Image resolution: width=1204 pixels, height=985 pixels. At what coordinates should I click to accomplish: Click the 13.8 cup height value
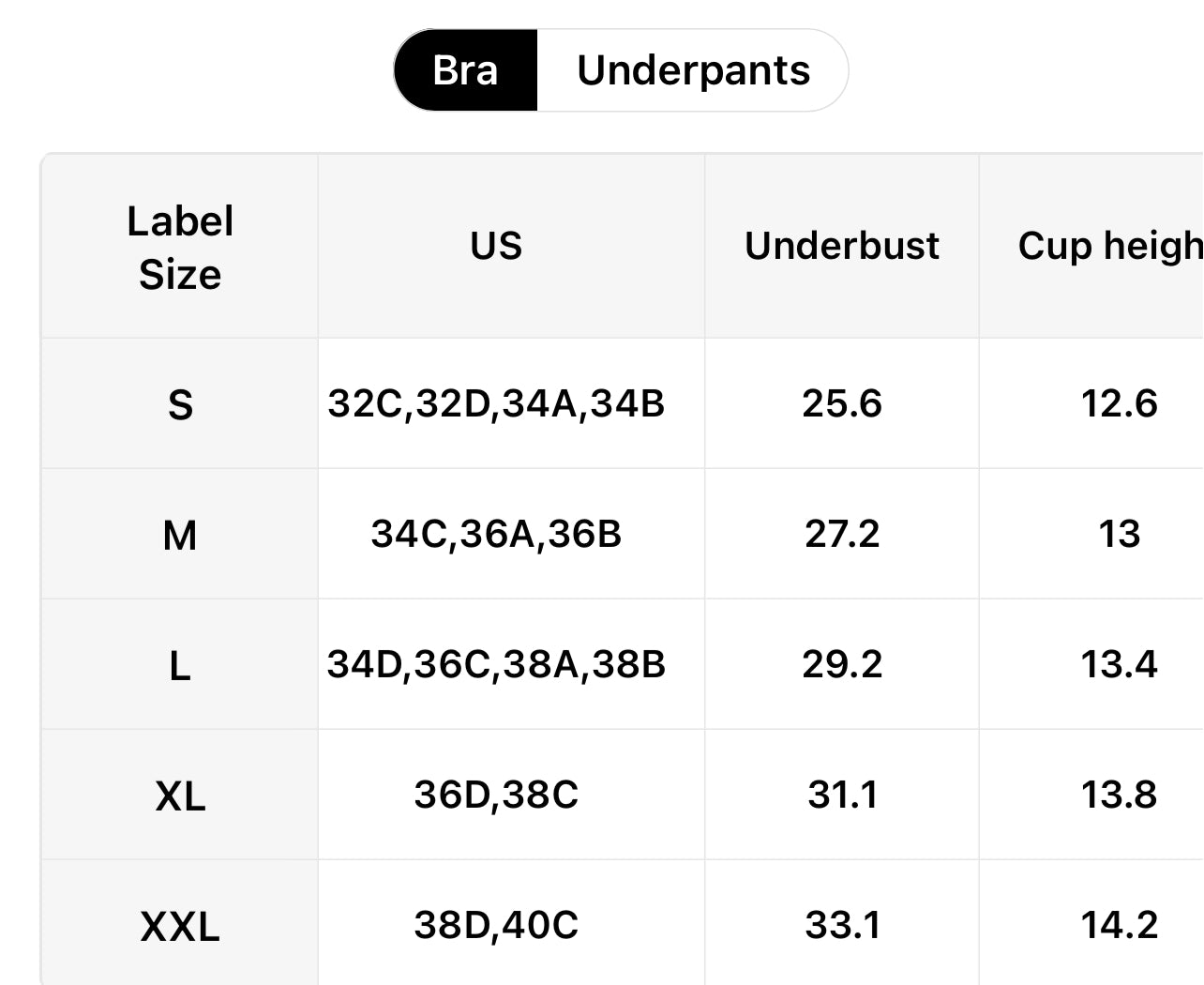(1119, 795)
